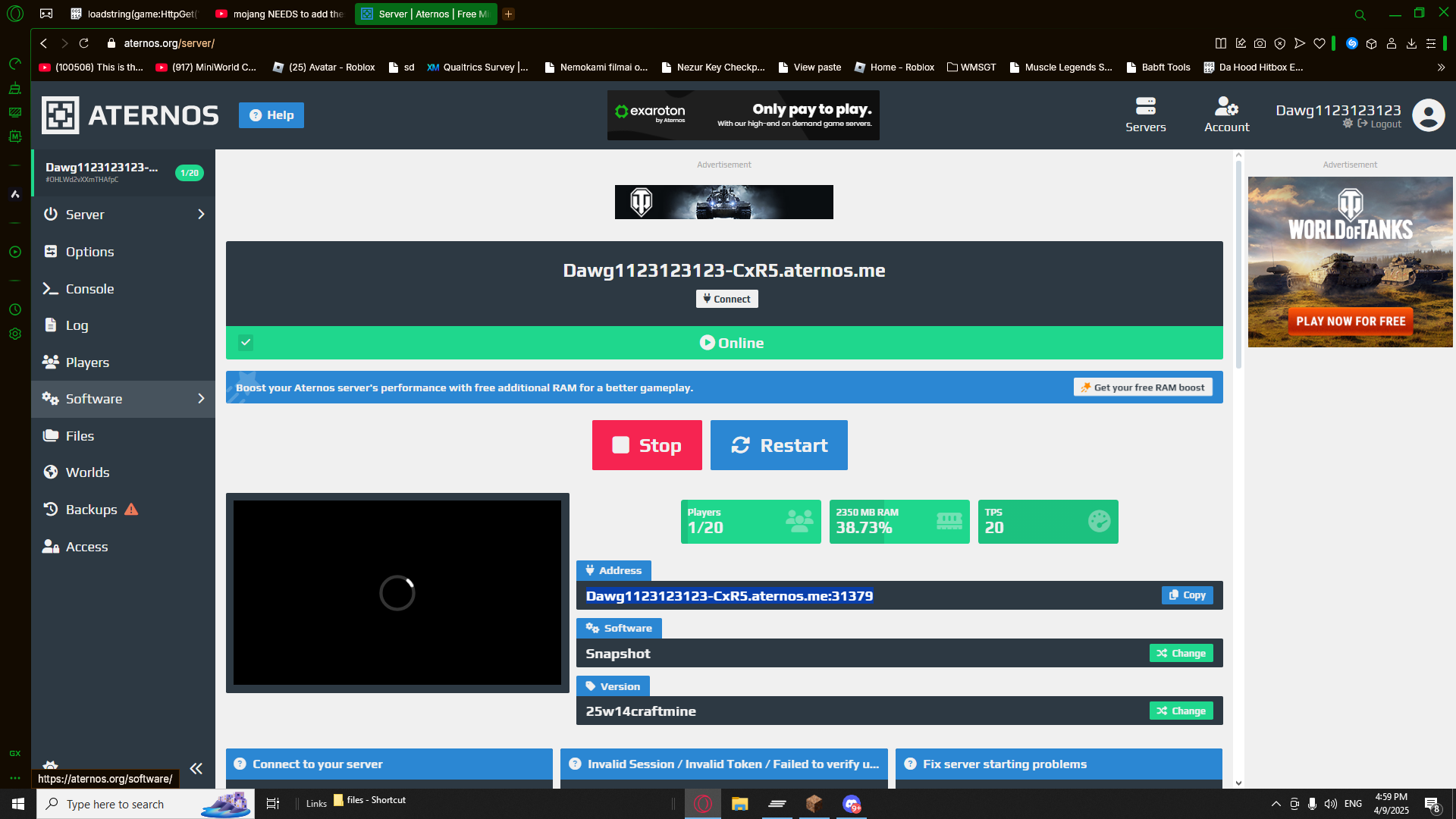The width and height of the screenshot is (1456, 819).
Task: Open the history clock icon in the Opera sidebar
Action: pyautogui.click(x=15, y=309)
